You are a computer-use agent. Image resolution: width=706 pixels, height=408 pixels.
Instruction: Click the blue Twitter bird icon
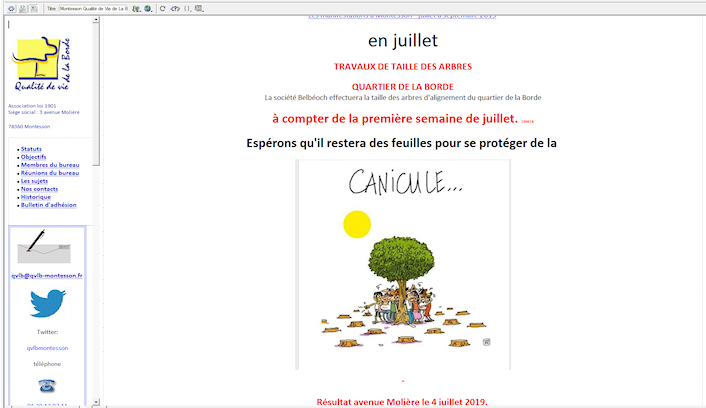[48, 303]
